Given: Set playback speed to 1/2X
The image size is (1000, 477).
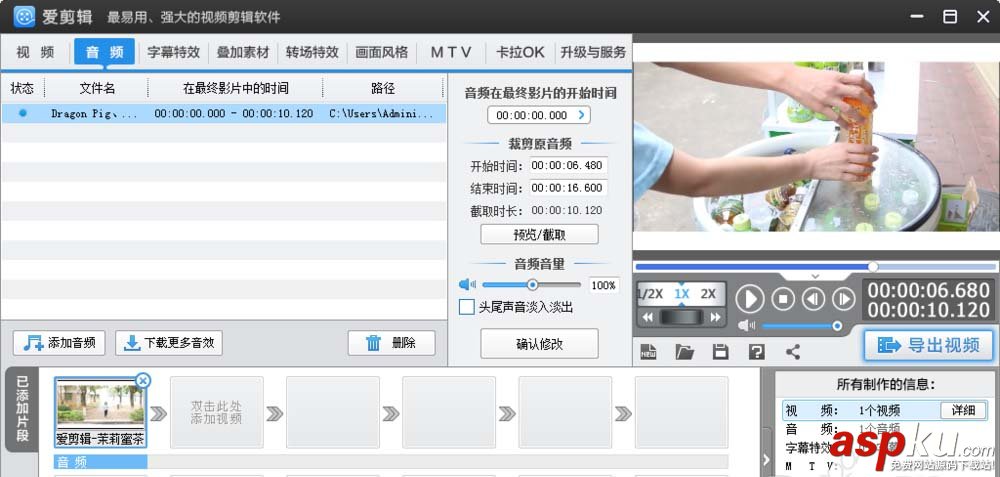Looking at the screenshot, I should (651, 294).
